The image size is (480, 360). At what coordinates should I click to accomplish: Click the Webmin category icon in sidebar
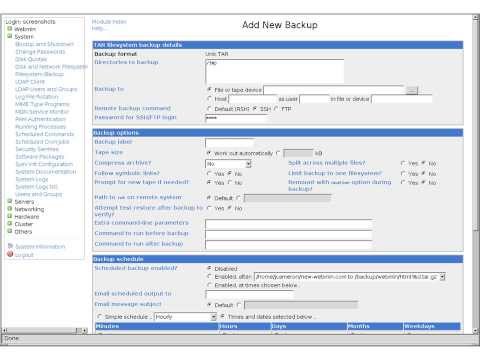click(10, 29)
